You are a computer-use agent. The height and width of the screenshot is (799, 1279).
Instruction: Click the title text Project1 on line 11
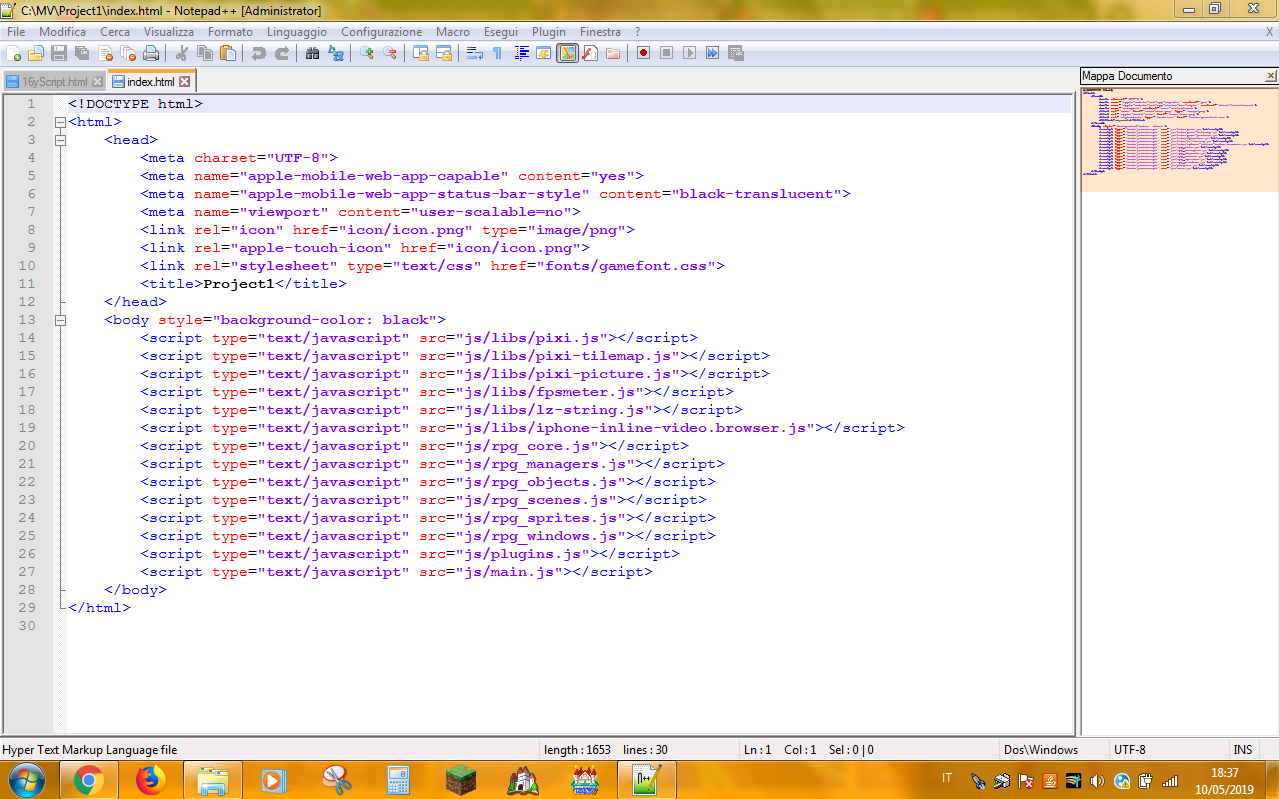coord(239,284)
